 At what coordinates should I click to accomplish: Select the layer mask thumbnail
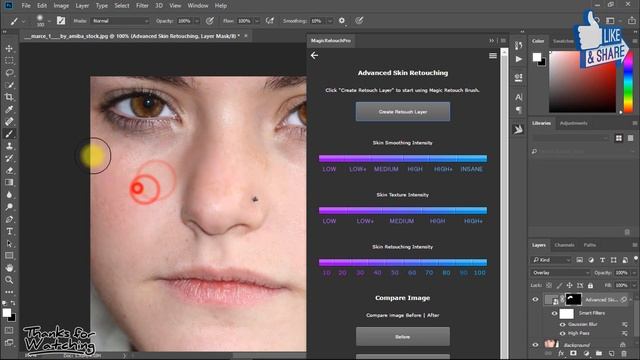tap(573, 299)
